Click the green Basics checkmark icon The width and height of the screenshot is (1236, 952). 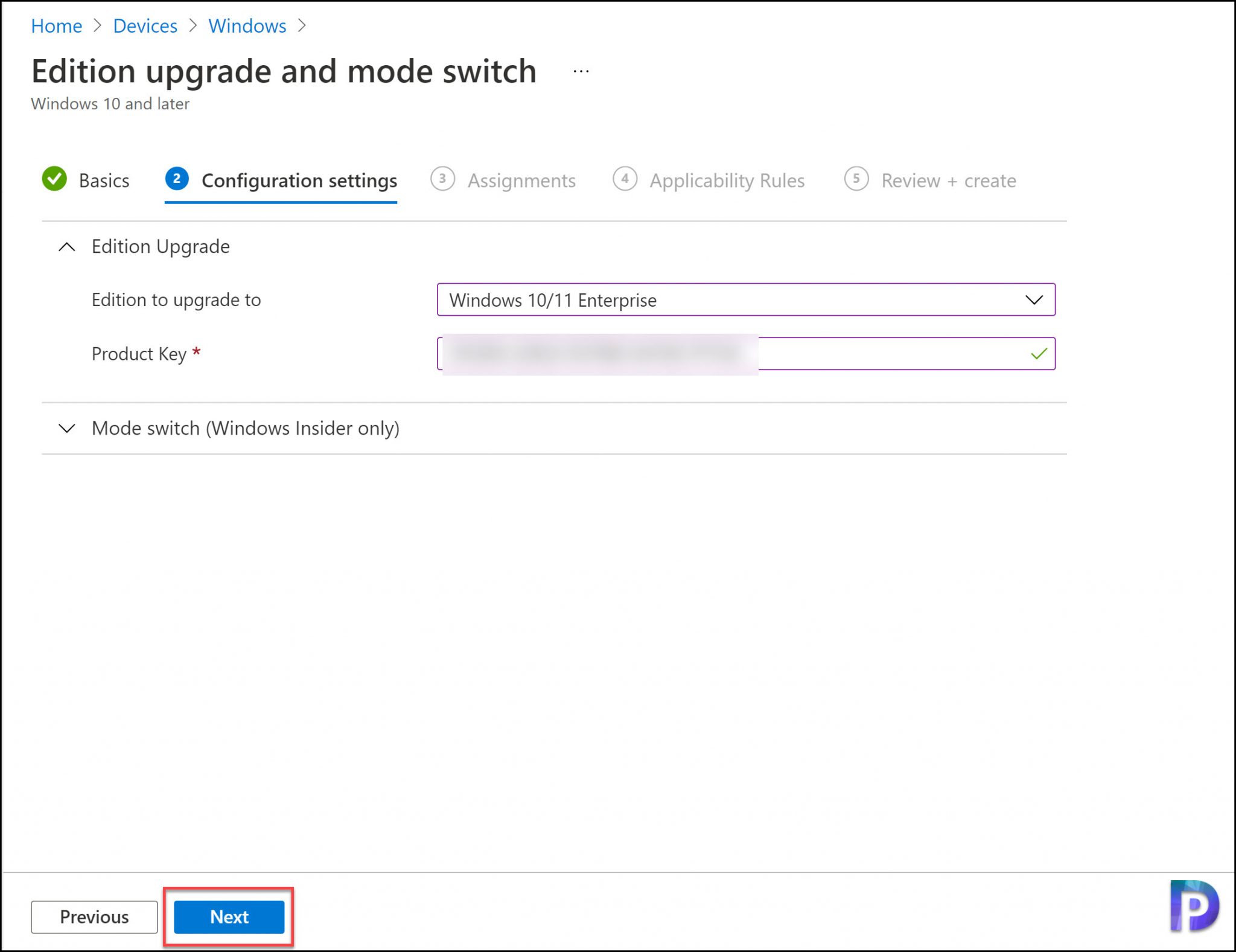pyautogui.click(x=54, y=179)
